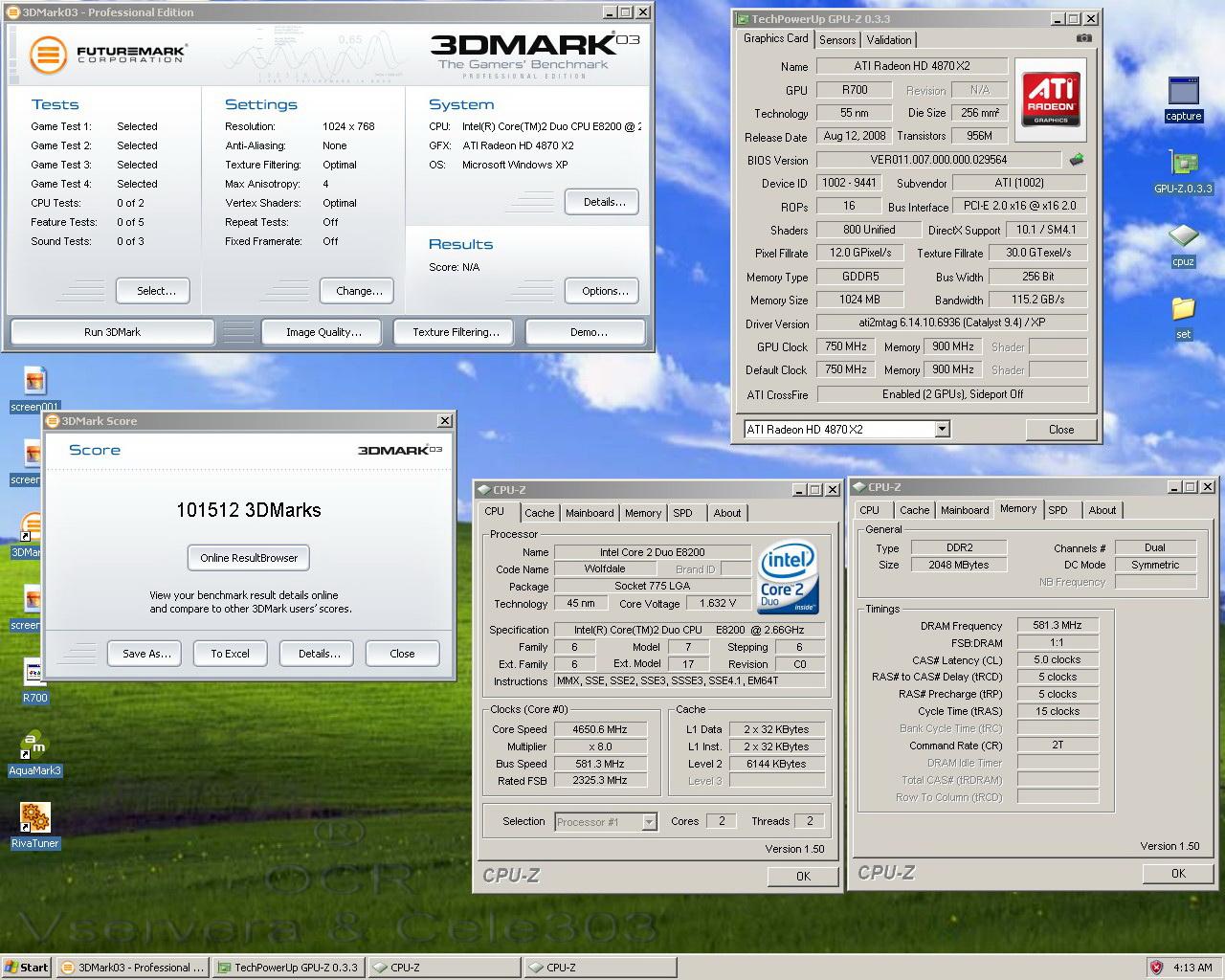Click the To Excel button
The image size is (1225, 980).
pos(231,654)
